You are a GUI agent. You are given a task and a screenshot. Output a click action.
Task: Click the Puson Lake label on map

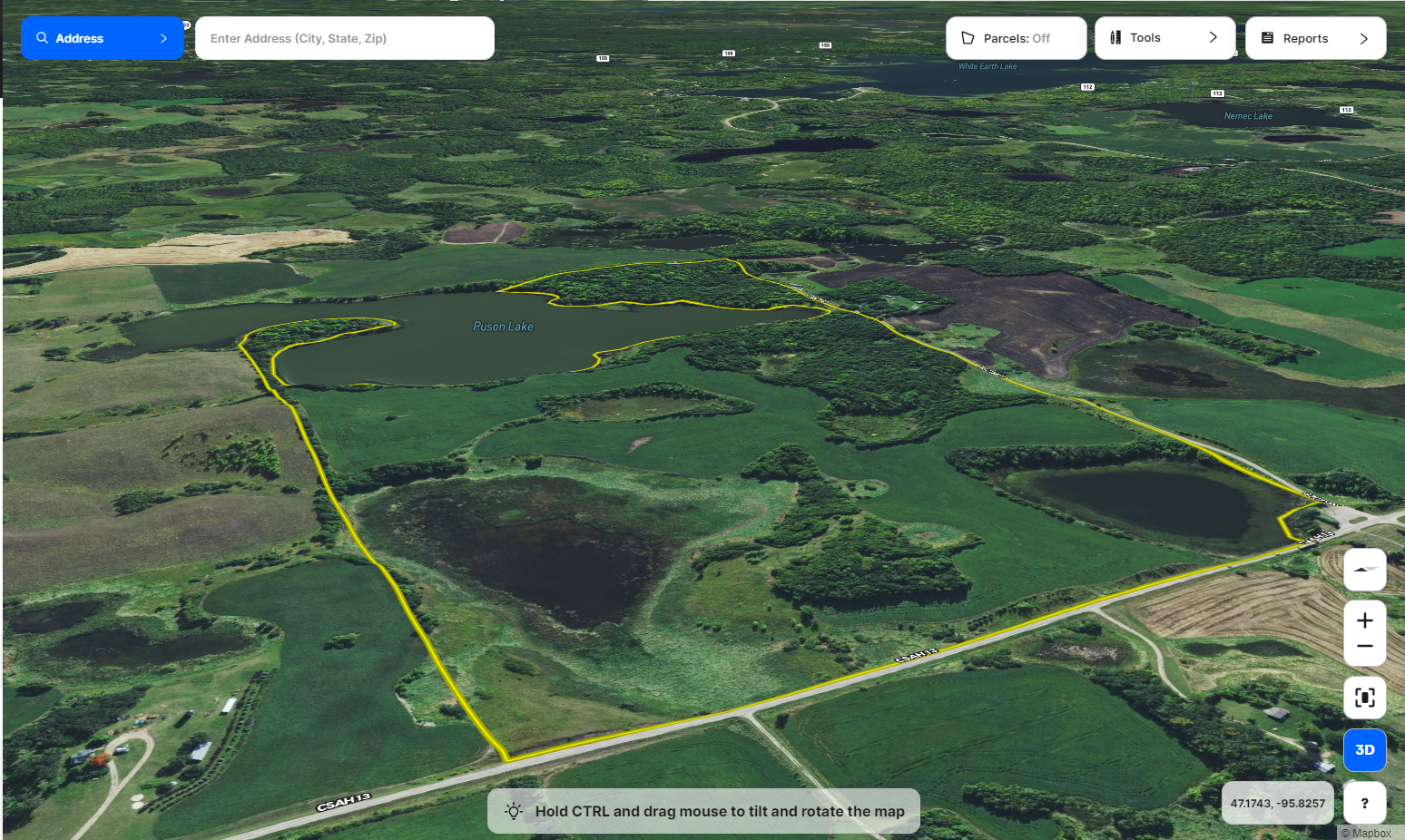(503, 327)
